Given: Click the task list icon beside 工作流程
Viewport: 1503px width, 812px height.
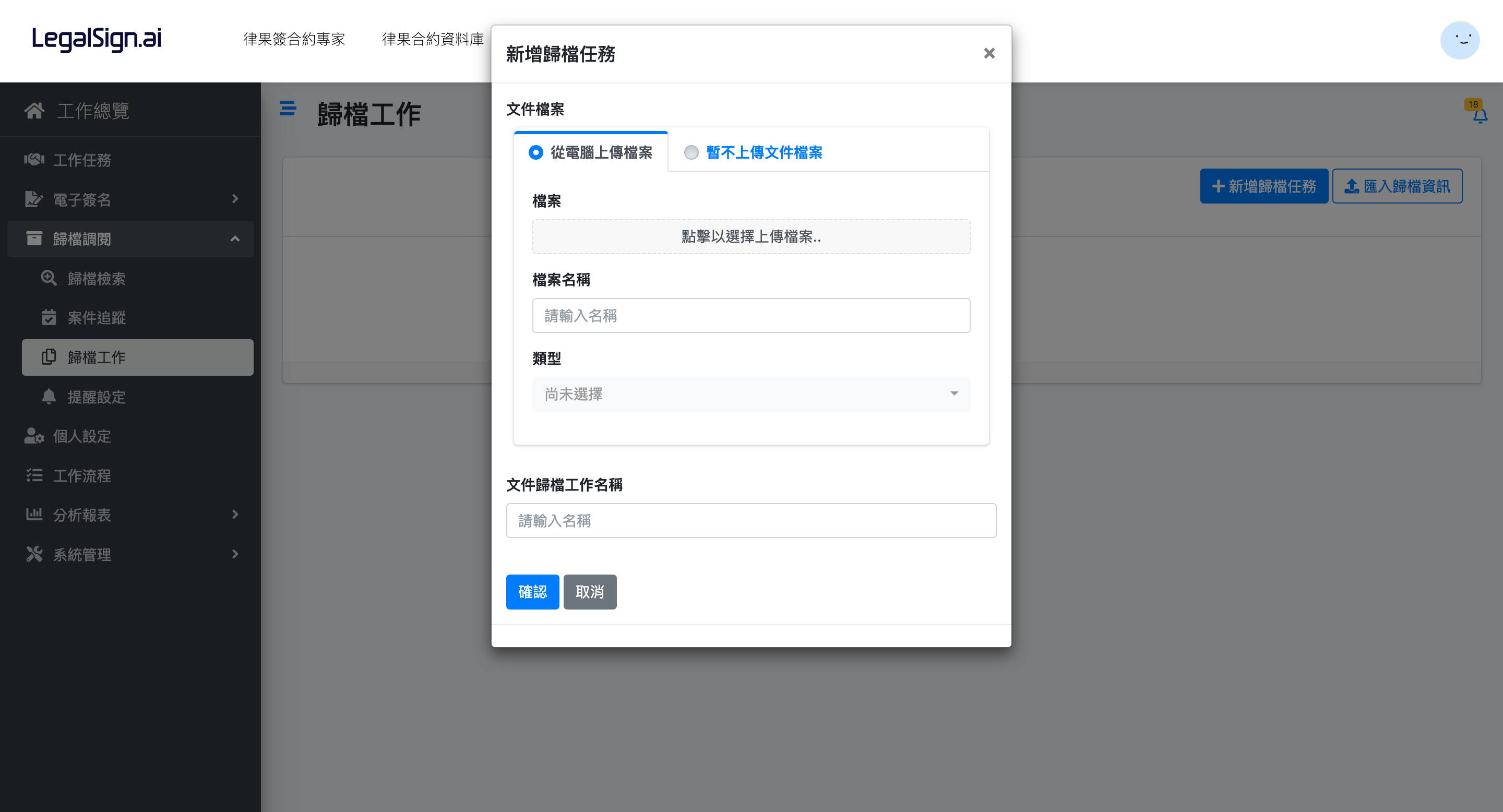Looking at the screenshot, I should click(x=34, y=475).
